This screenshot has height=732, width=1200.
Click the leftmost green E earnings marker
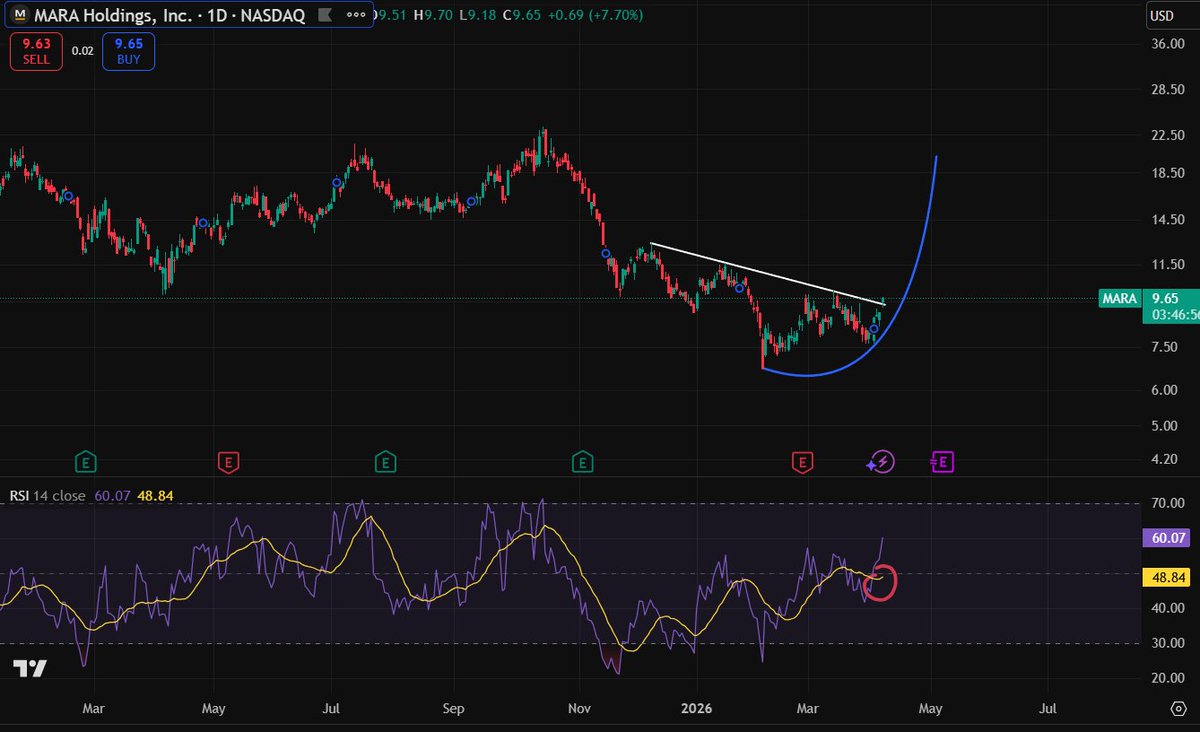tap(87, 461)
